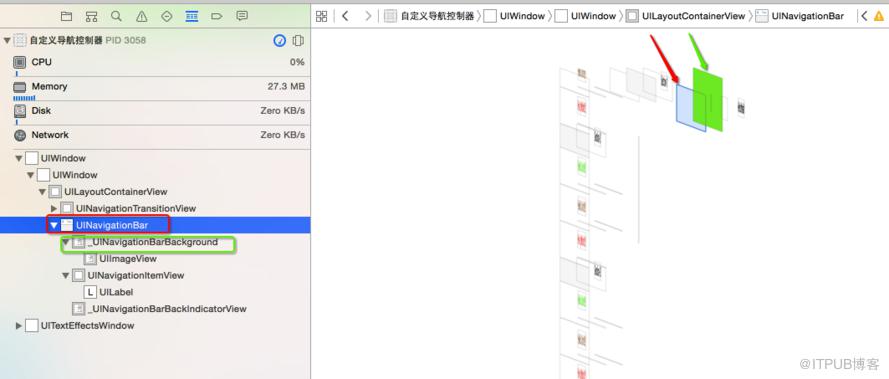Select the UINavigationItemView tree row
889x379 pixels.
point(155,276)
